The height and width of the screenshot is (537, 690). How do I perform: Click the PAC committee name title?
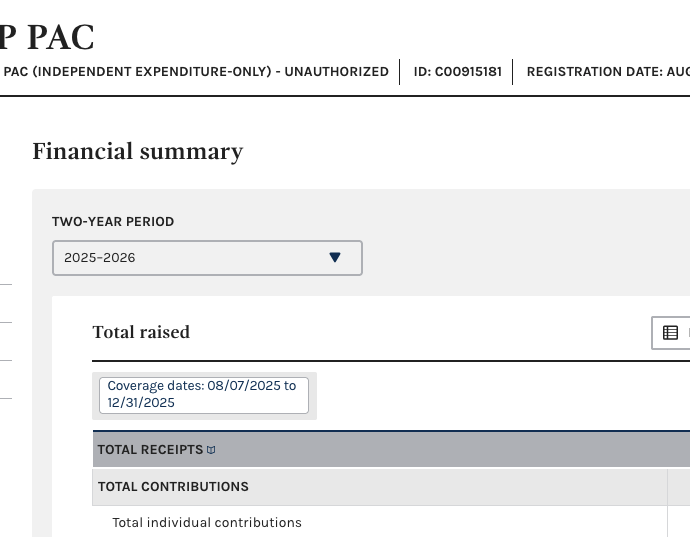47,38
